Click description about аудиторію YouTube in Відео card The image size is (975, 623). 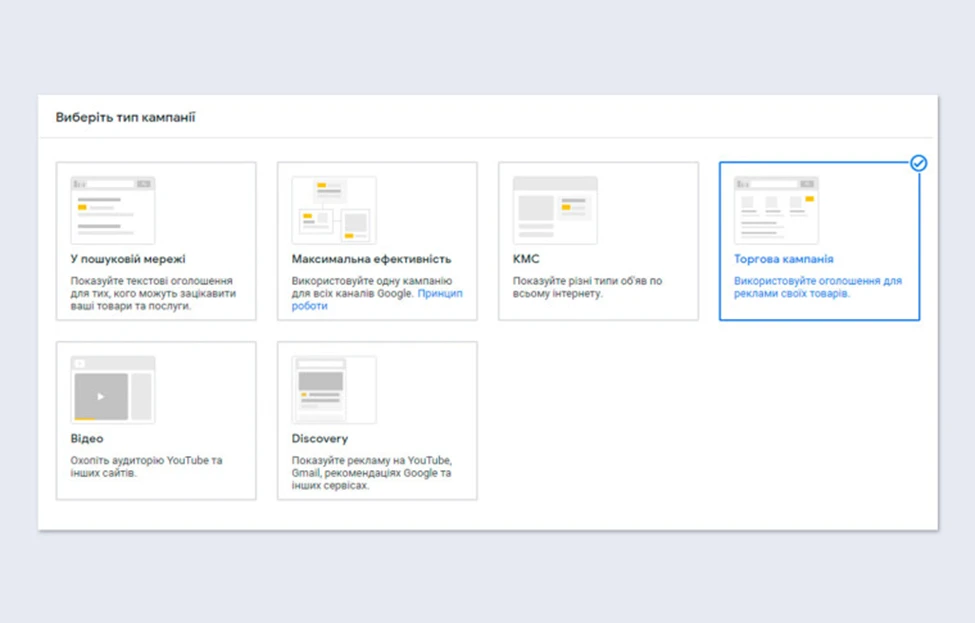(x=146, y=467)
